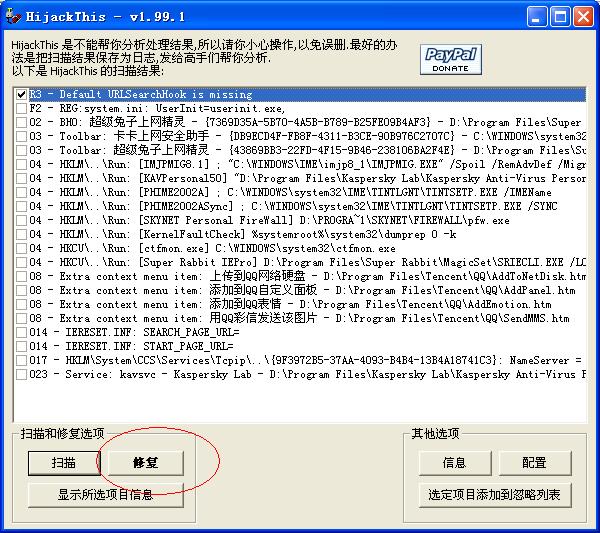The width and height of the screenshot is (600, 533).
Task: Click the 选定项目添加到忽略列表 button
Action: [495, 495]
